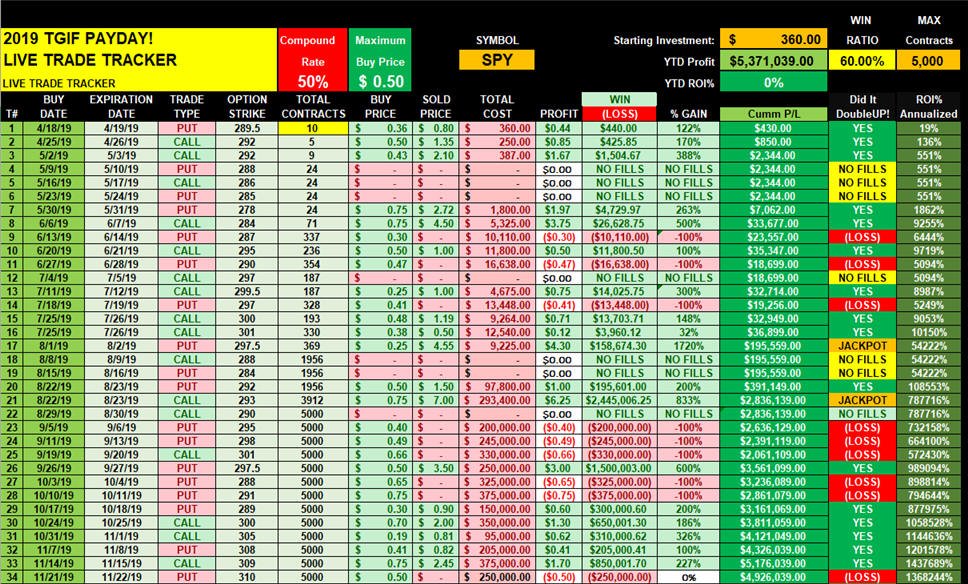The width and height of the screenshot is (968, 584).
Task: Select buy date 11/21/19 cell
Action: 54,577
